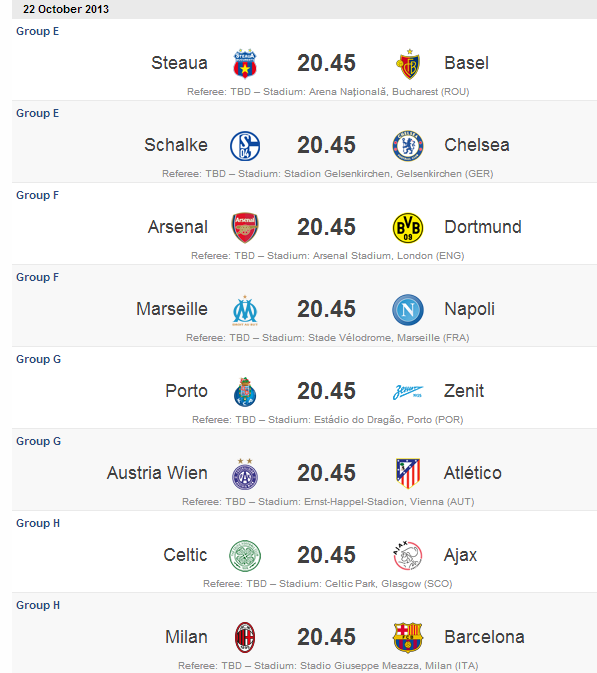Click the Steaua club crest

245,64
